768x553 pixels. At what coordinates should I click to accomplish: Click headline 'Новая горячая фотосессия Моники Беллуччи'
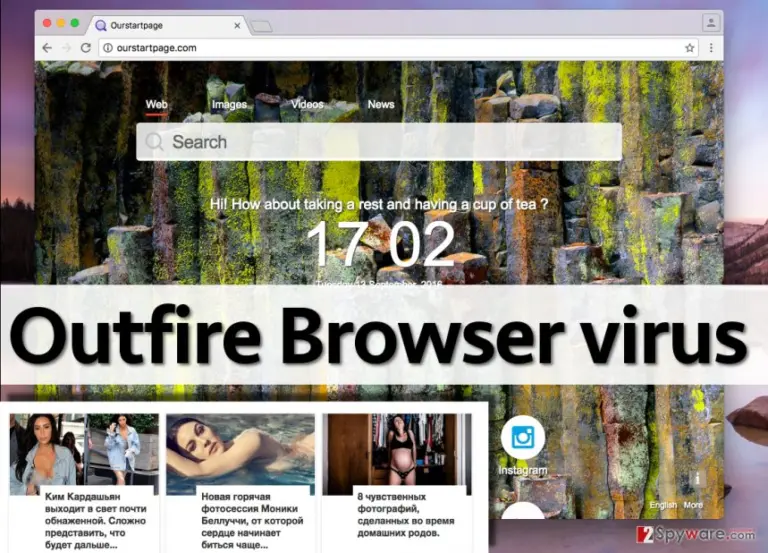click(x=252, y=521)
